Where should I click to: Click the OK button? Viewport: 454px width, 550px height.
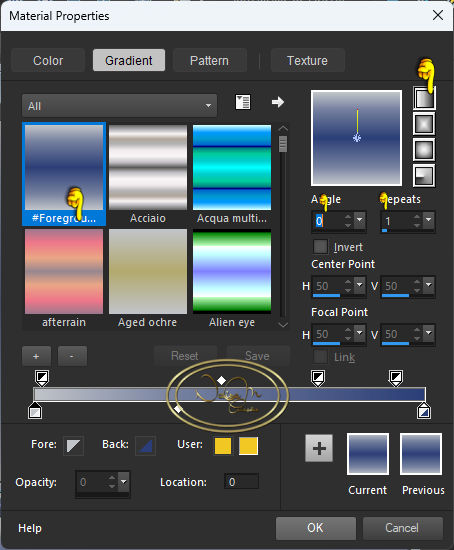[x=315, y=528]
